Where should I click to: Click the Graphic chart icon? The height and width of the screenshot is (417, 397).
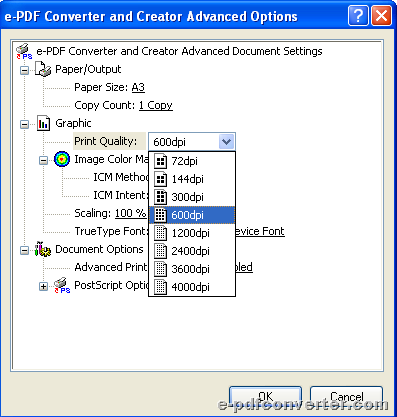click(x=43, y=123)
